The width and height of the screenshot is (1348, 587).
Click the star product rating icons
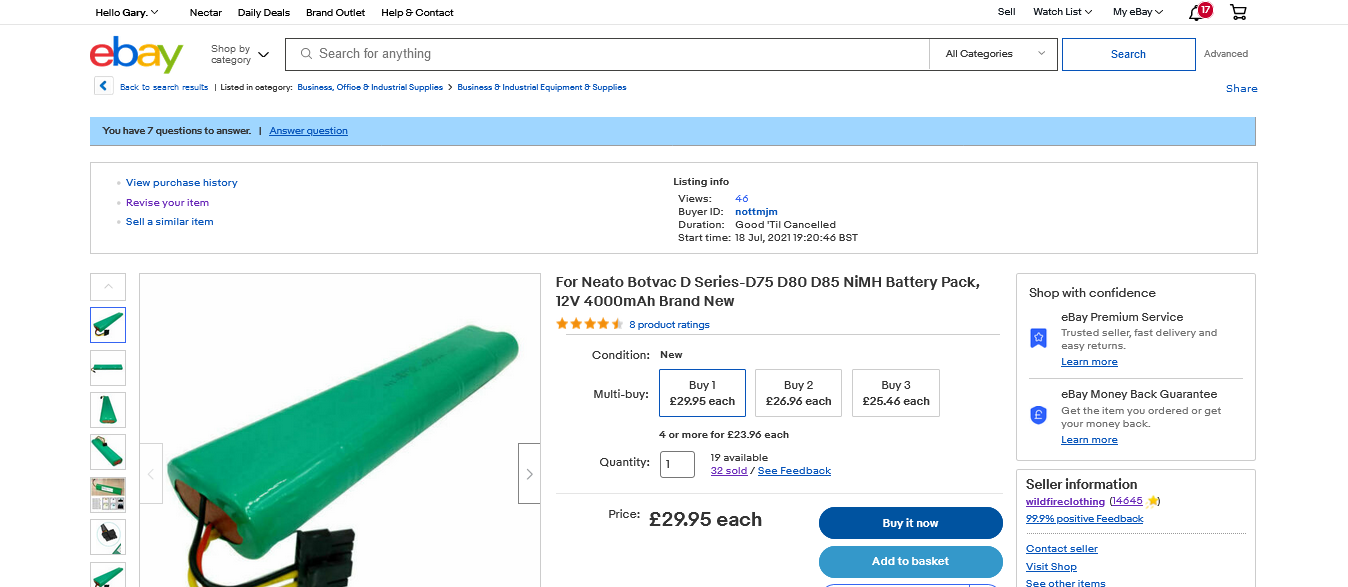(x=589, y=324)
